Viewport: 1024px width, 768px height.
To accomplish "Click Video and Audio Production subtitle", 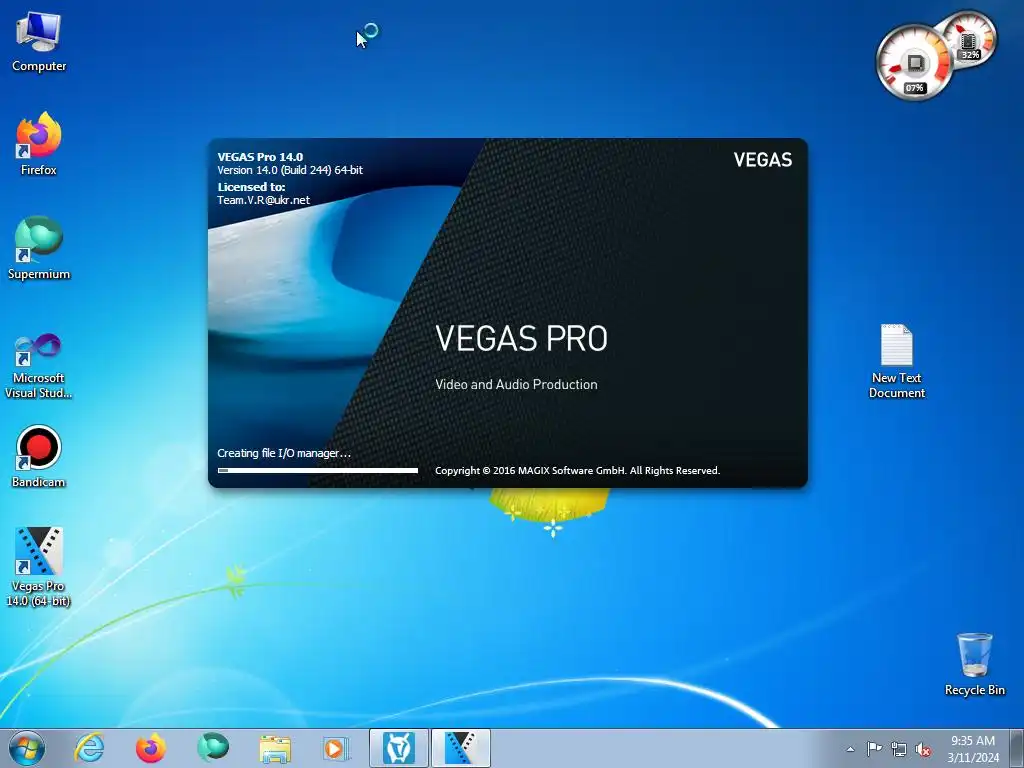I will click(x=516, y=385).
